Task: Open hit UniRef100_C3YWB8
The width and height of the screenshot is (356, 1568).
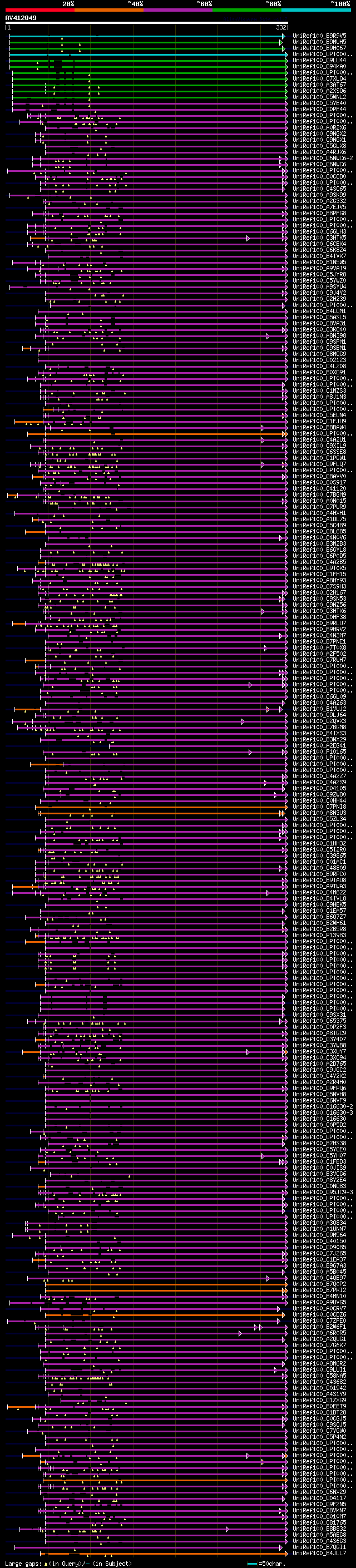Action: (x=319, y=1045)
